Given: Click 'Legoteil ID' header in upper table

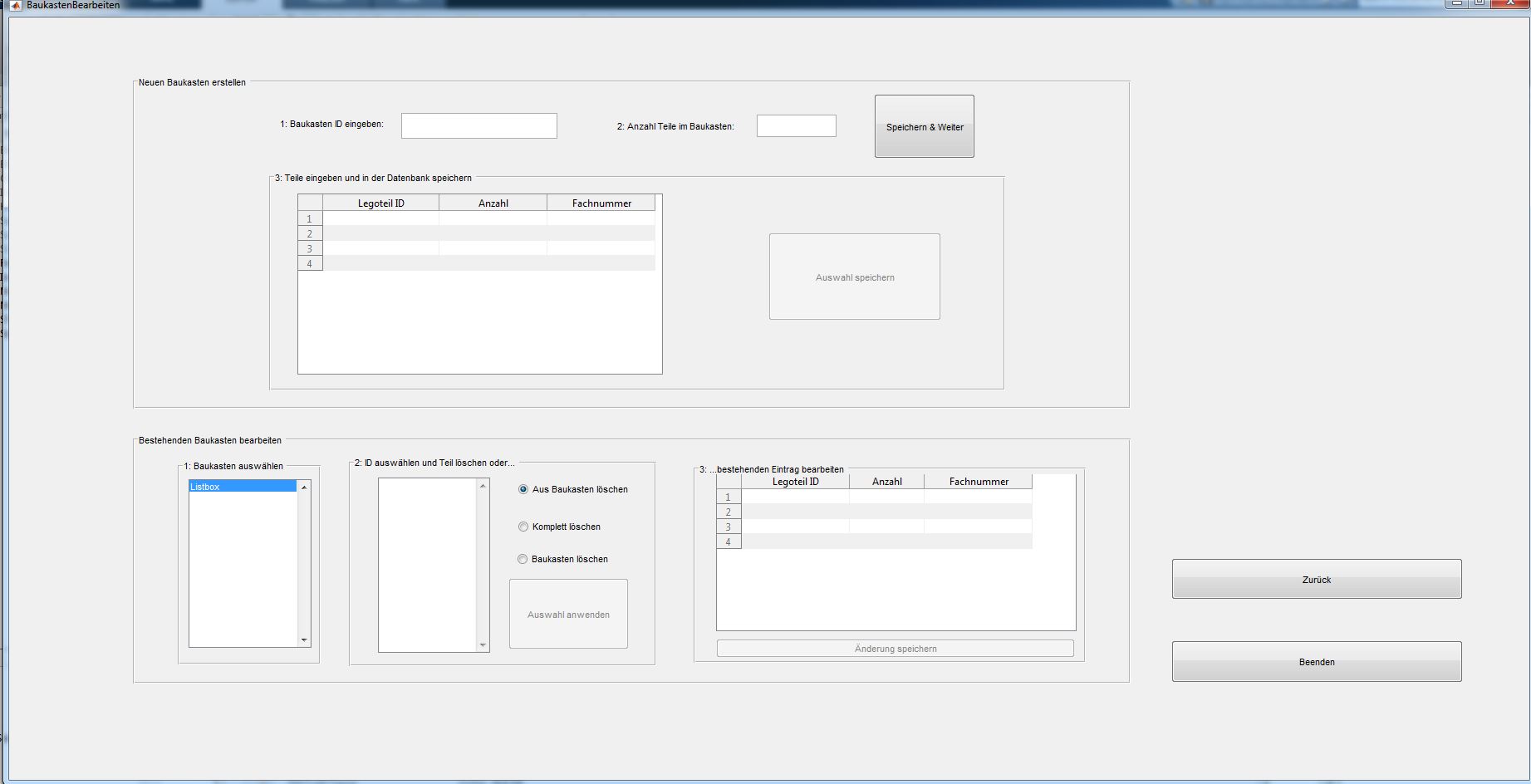Looking at the screenshot, I should pos(380,203).
